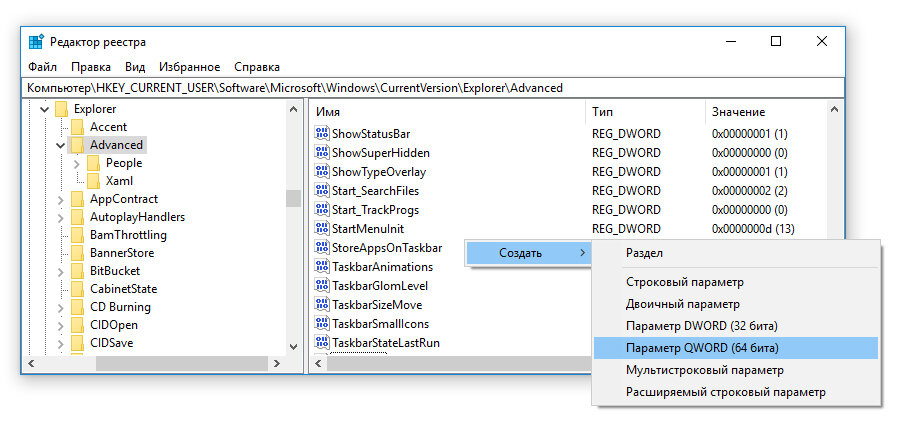Open the Правка menu
906x436 pixels.
(x=91, y=67)
